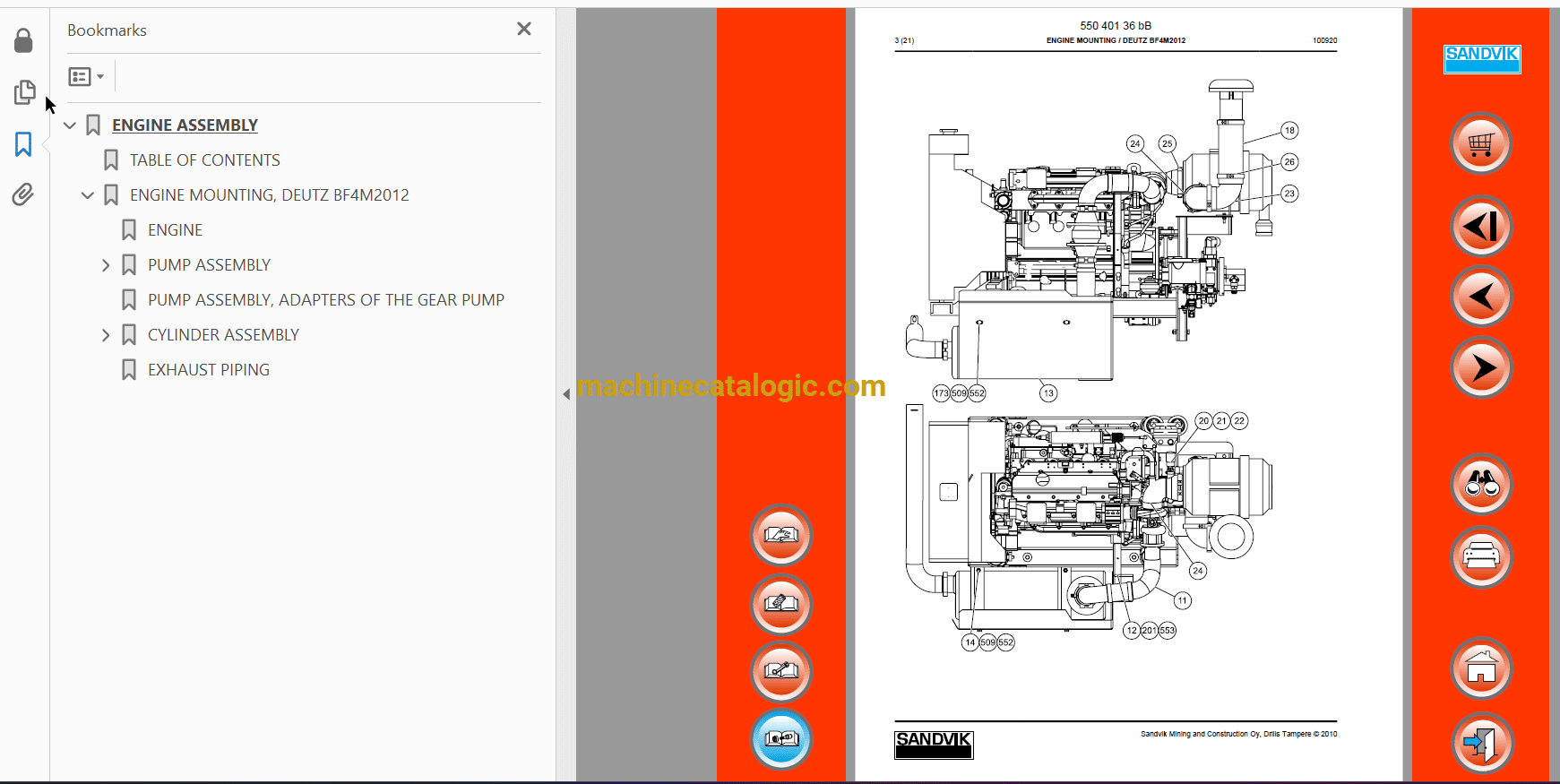Click the bookmark icon beside TABLE OF CONTENTS
Screen dimensions: 1560x784
pos(111,160)
